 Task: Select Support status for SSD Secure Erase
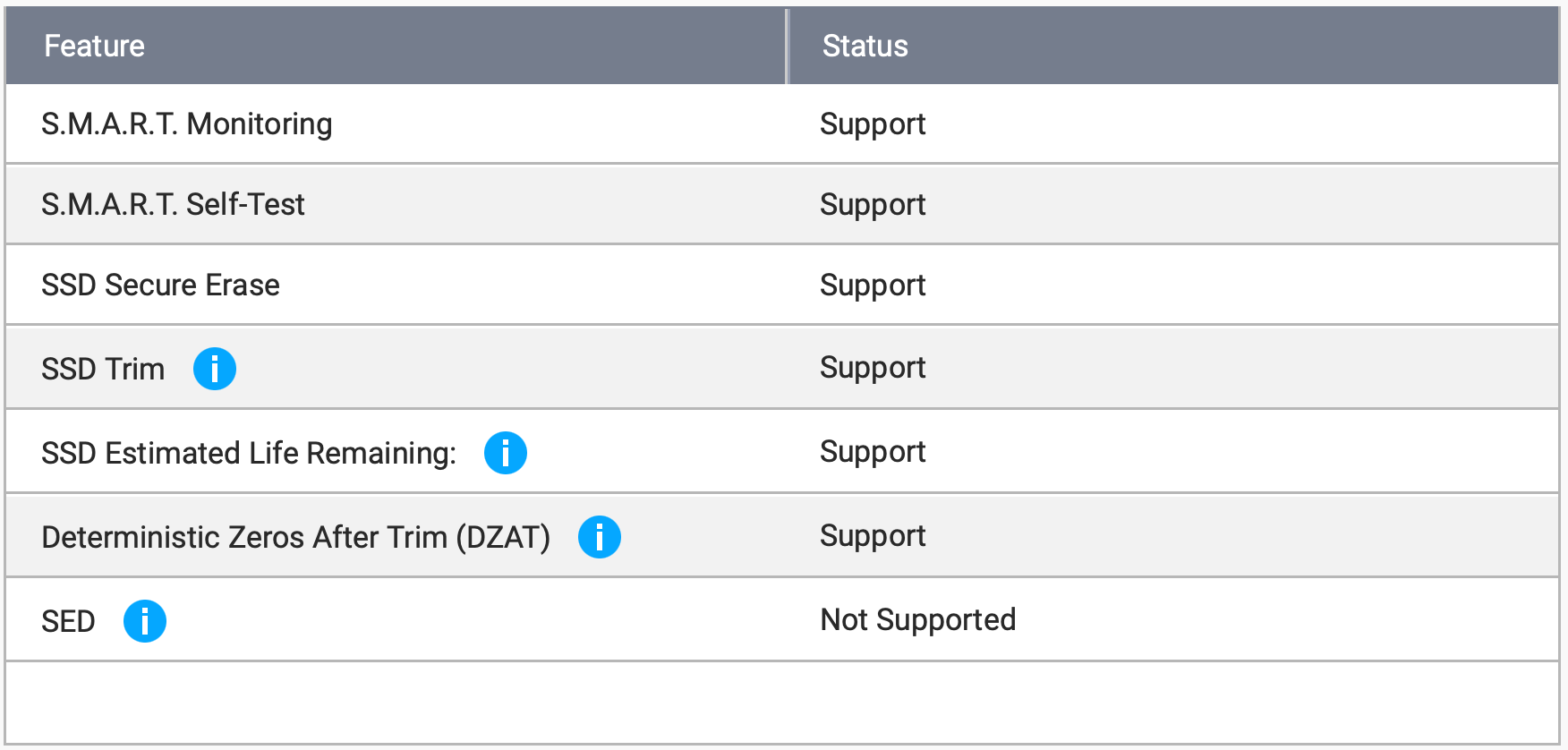[x=873, y=285]
